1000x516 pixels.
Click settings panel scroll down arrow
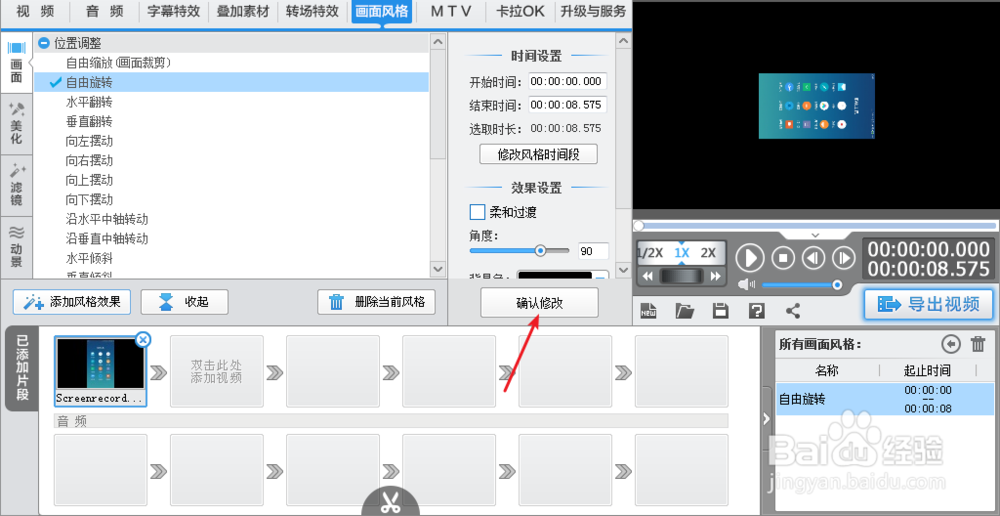[x=624, y=269]
